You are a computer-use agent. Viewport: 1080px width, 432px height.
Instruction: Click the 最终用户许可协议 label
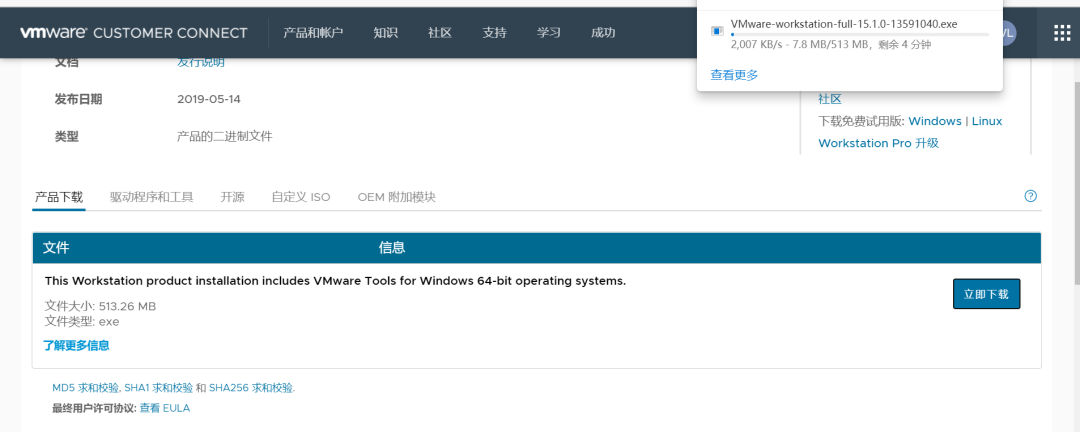(x=95, y=408)
